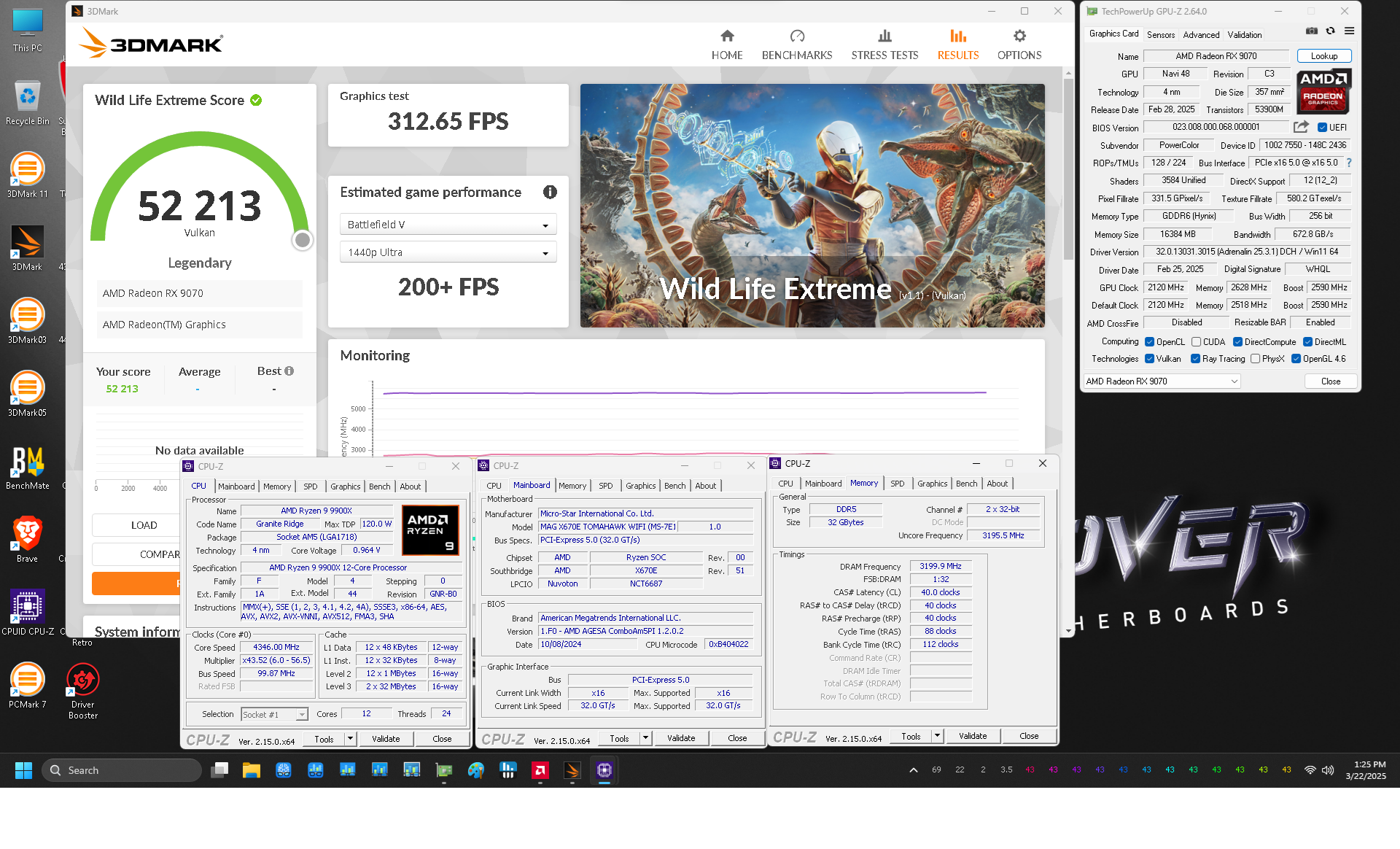Open the Socket #1 selection dropdown in CPU-Z
Viewport: 1400px width, 849px height.
click(x=275, y=715)
